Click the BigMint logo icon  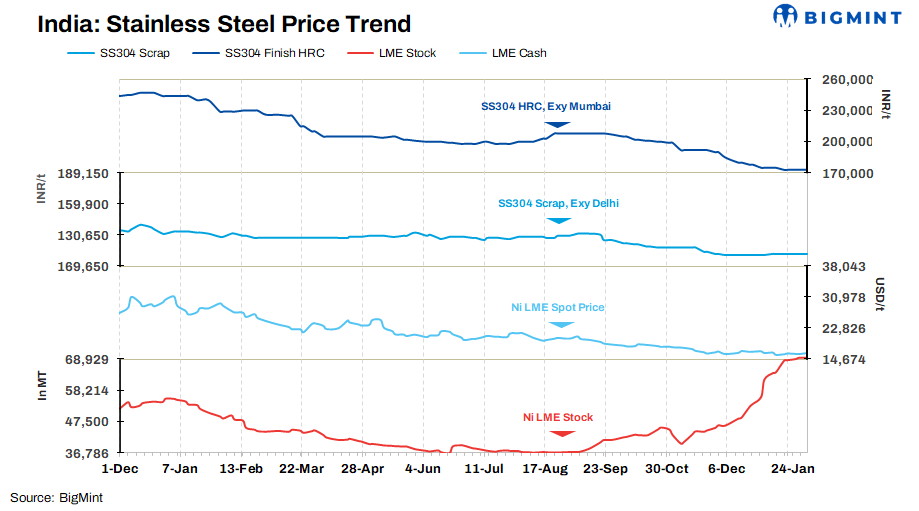coord(785,16)
